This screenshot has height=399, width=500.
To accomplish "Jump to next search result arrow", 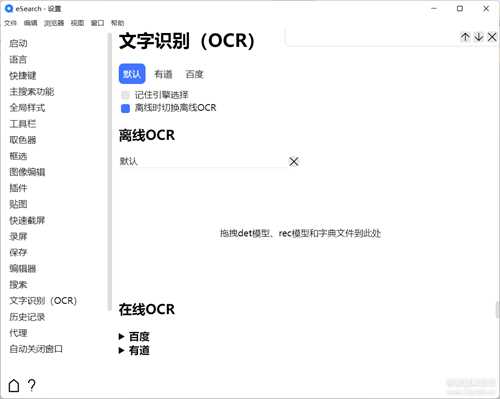I will pos(479,37).
